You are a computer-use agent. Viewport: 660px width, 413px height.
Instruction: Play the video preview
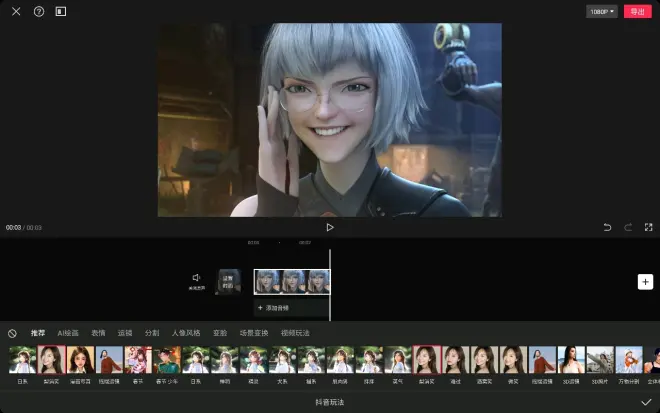(x=330, y=227)
